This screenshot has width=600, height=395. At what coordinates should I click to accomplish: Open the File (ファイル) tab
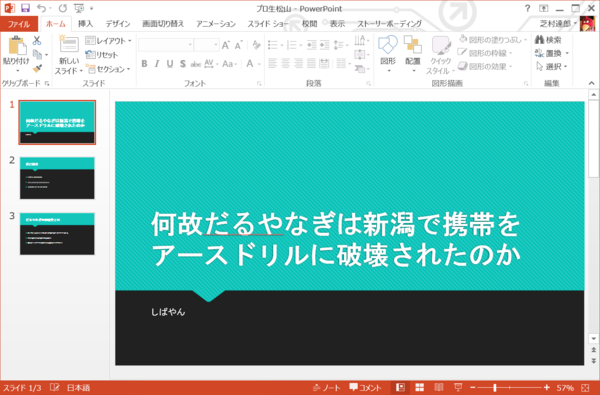coord(19,24)
